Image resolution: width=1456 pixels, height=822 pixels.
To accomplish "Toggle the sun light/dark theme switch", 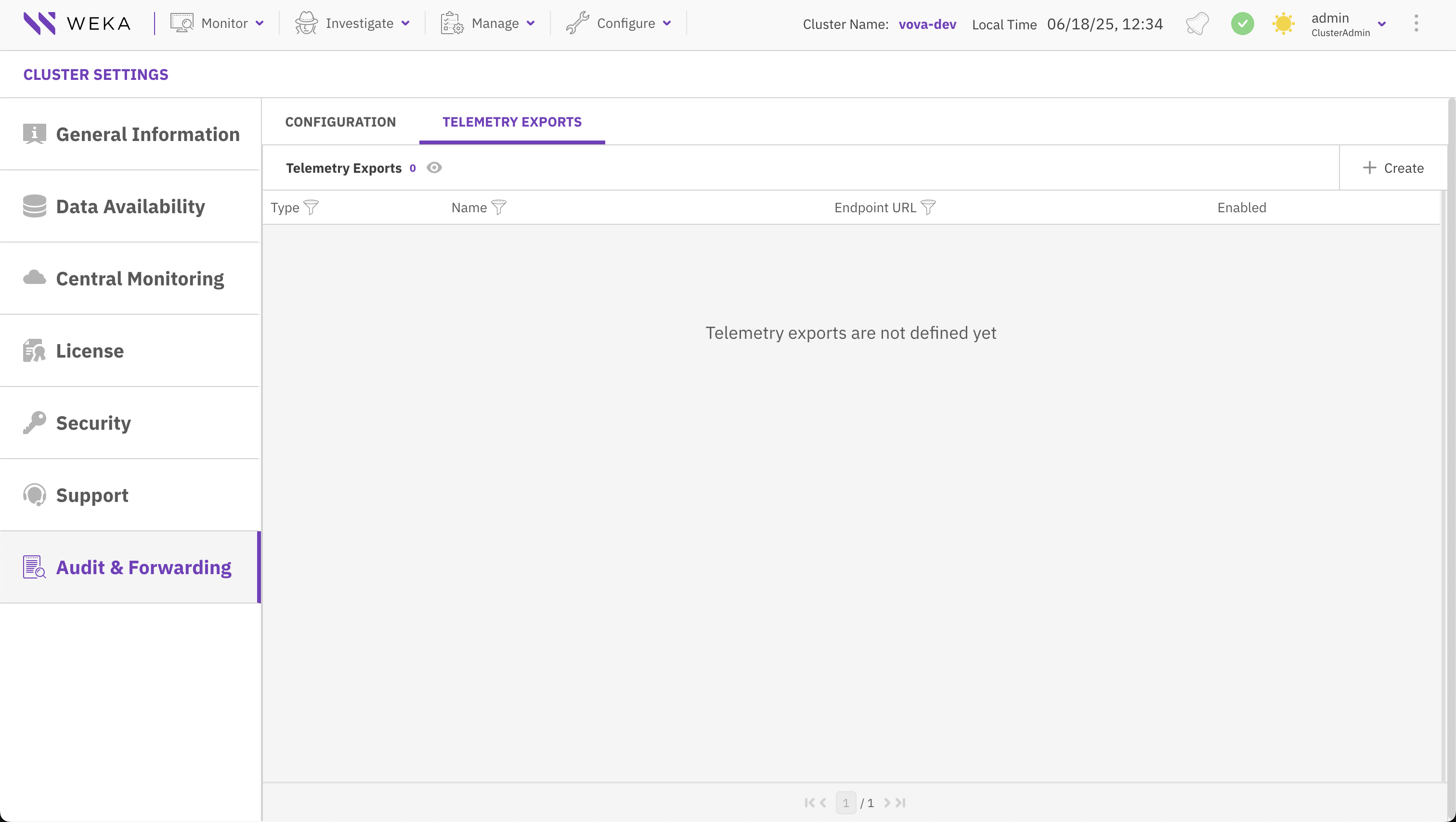I will [1283, 24].
